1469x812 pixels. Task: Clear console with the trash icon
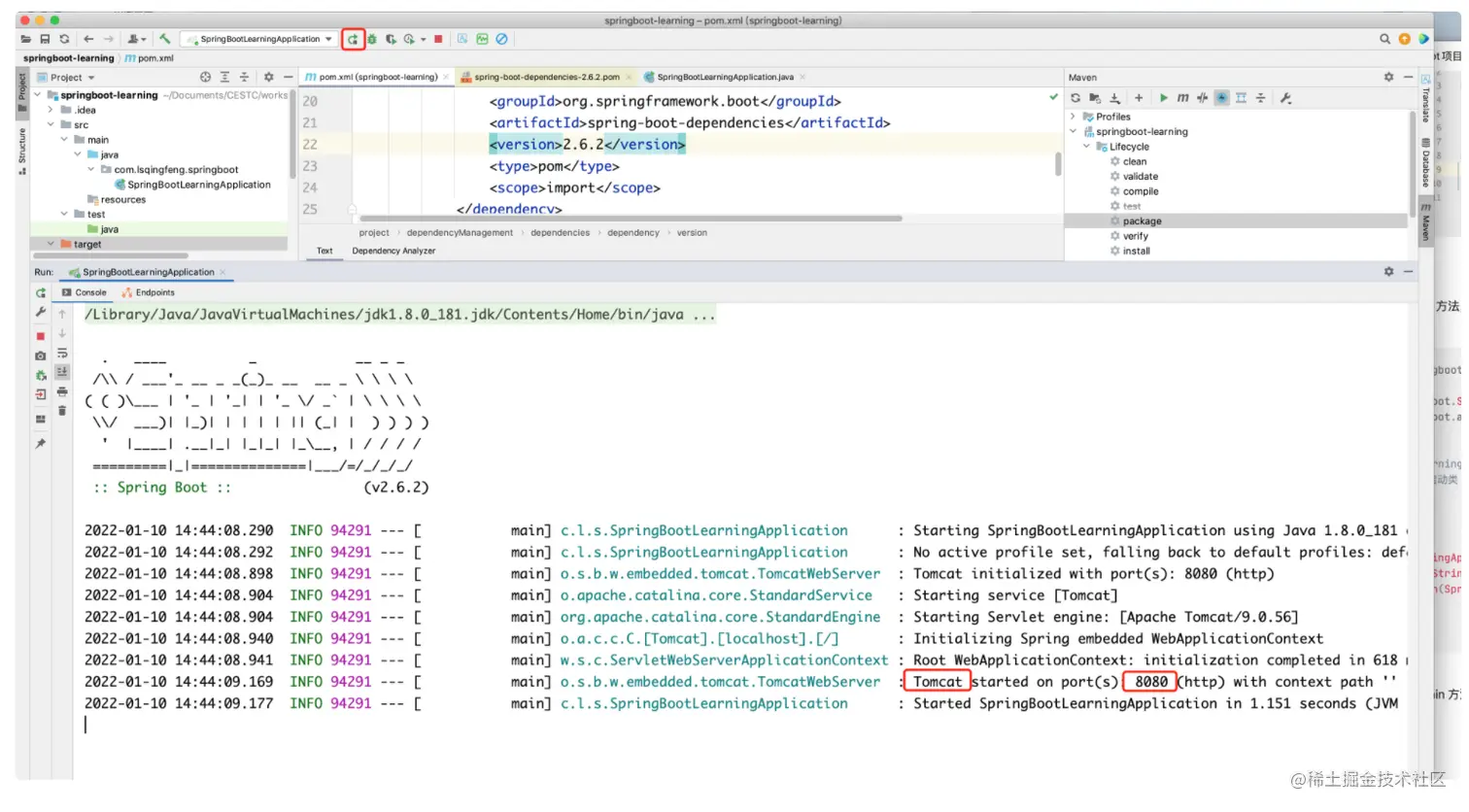coord(62,411)
